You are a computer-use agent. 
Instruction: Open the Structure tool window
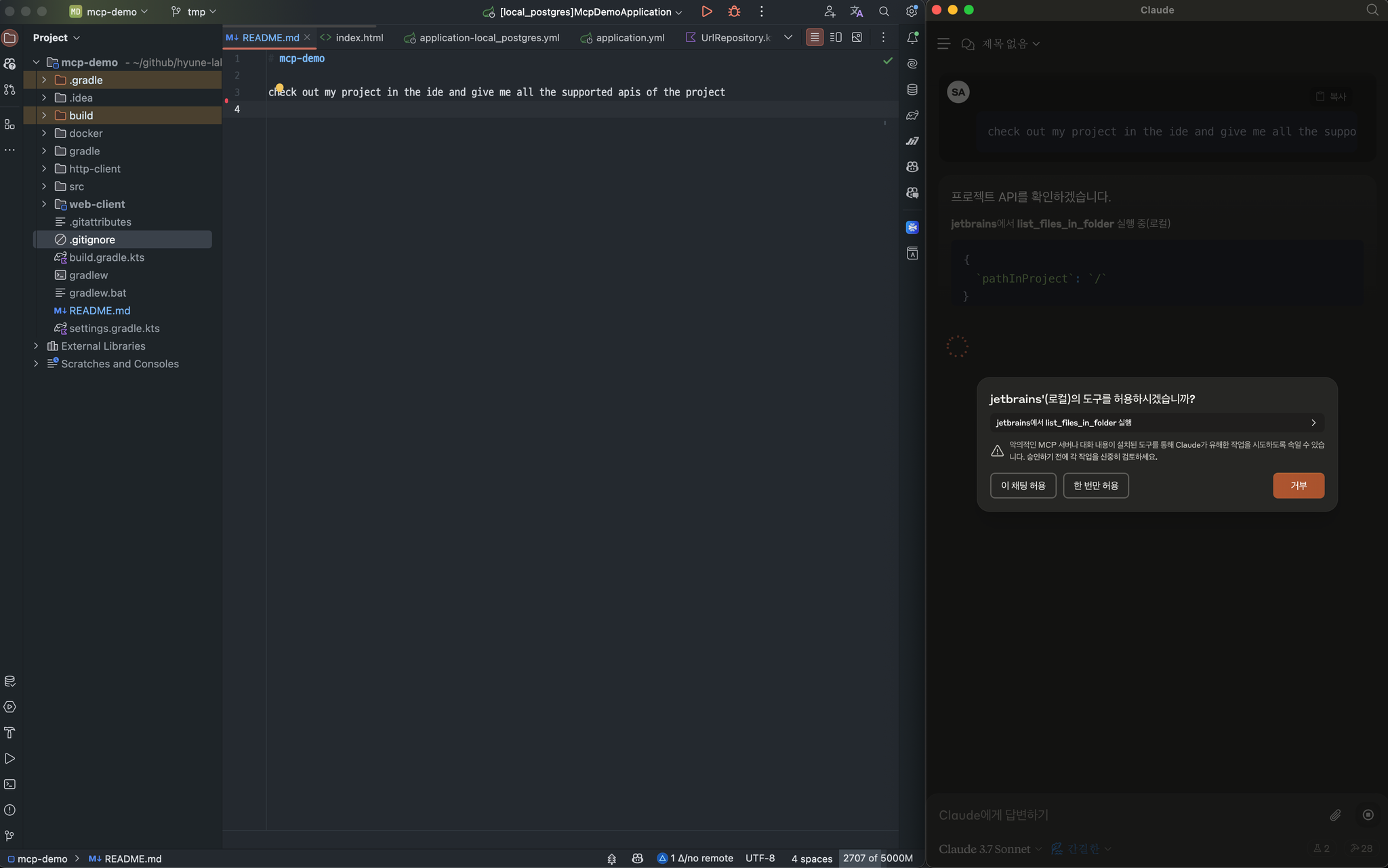point(9,125)
